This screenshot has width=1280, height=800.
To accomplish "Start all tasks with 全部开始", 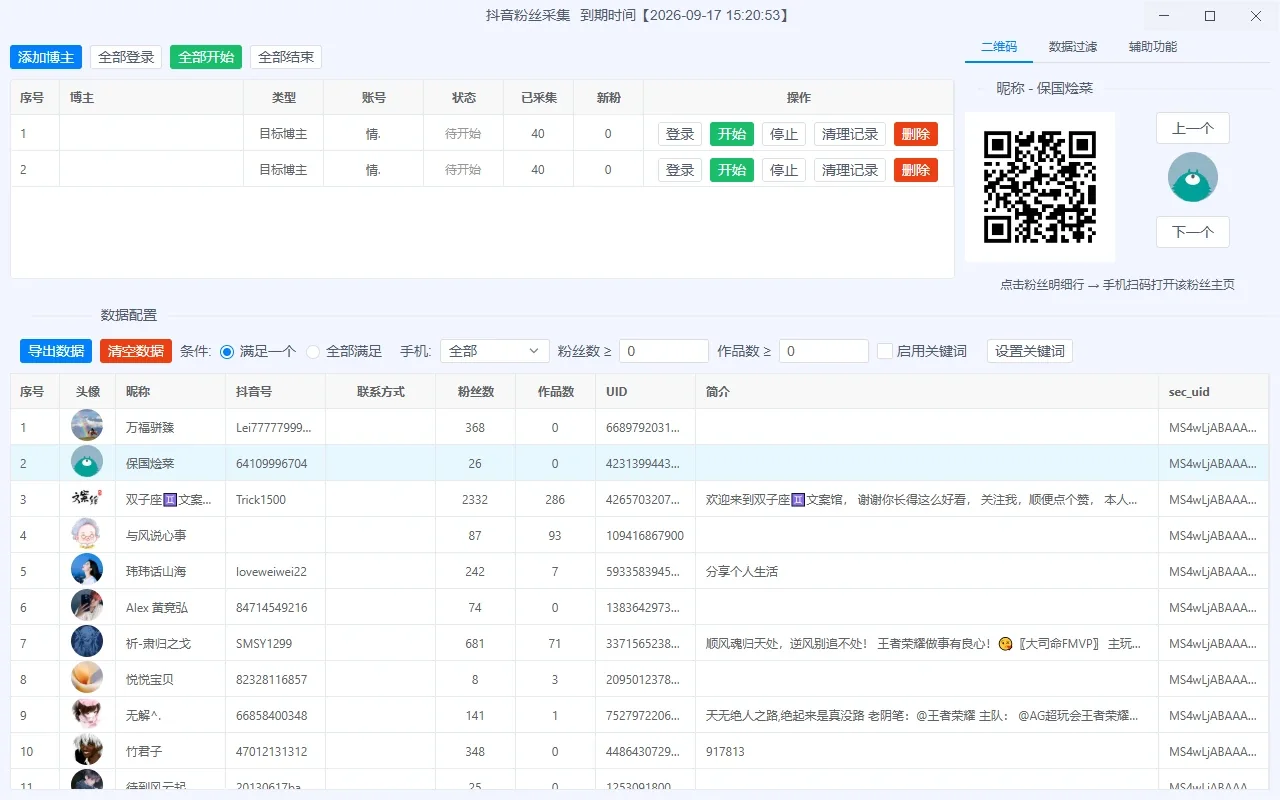I will pos(206,57).
